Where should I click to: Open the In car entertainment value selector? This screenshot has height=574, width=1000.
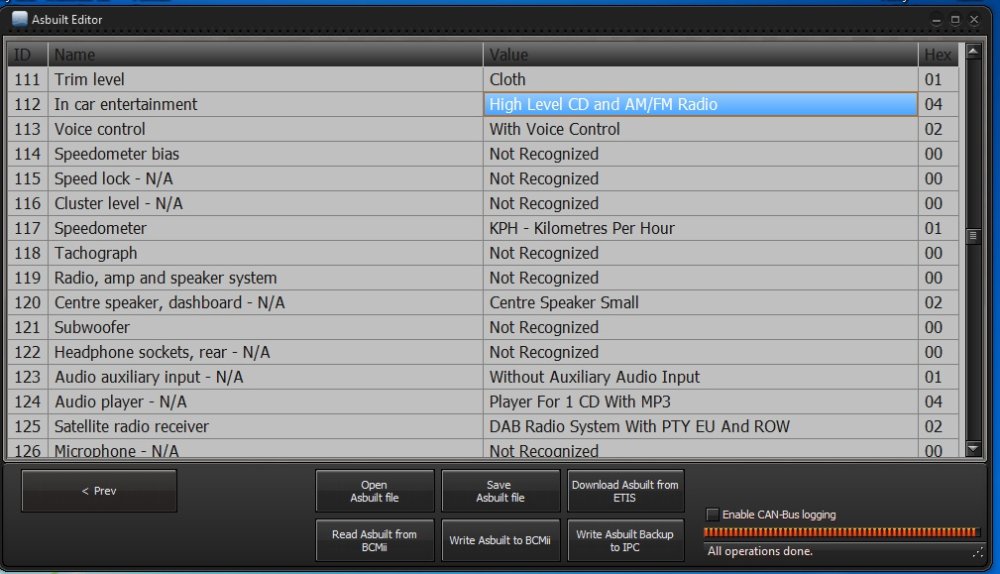coord(700,104)
